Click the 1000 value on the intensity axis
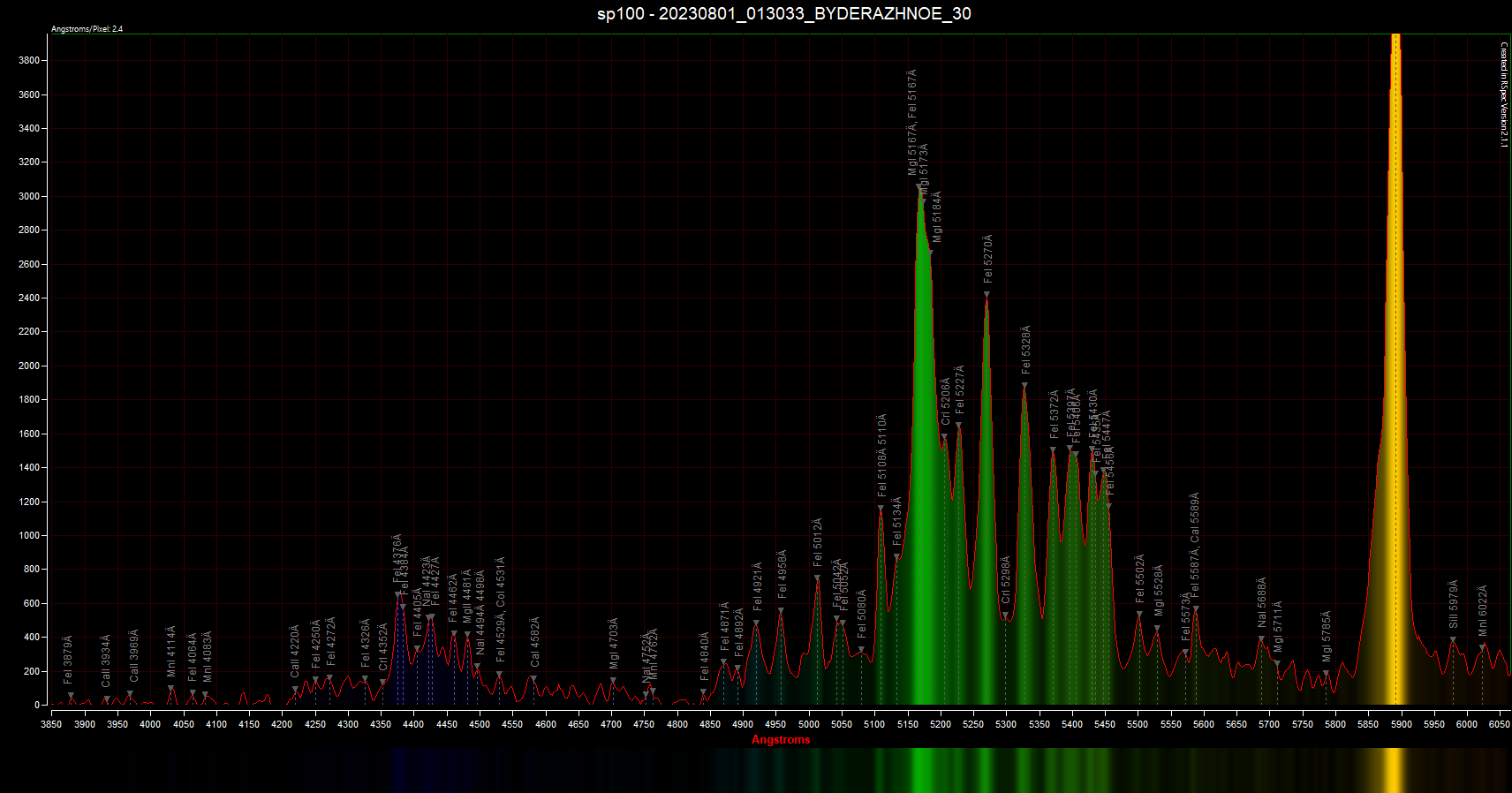 click(x=28, y=536)
